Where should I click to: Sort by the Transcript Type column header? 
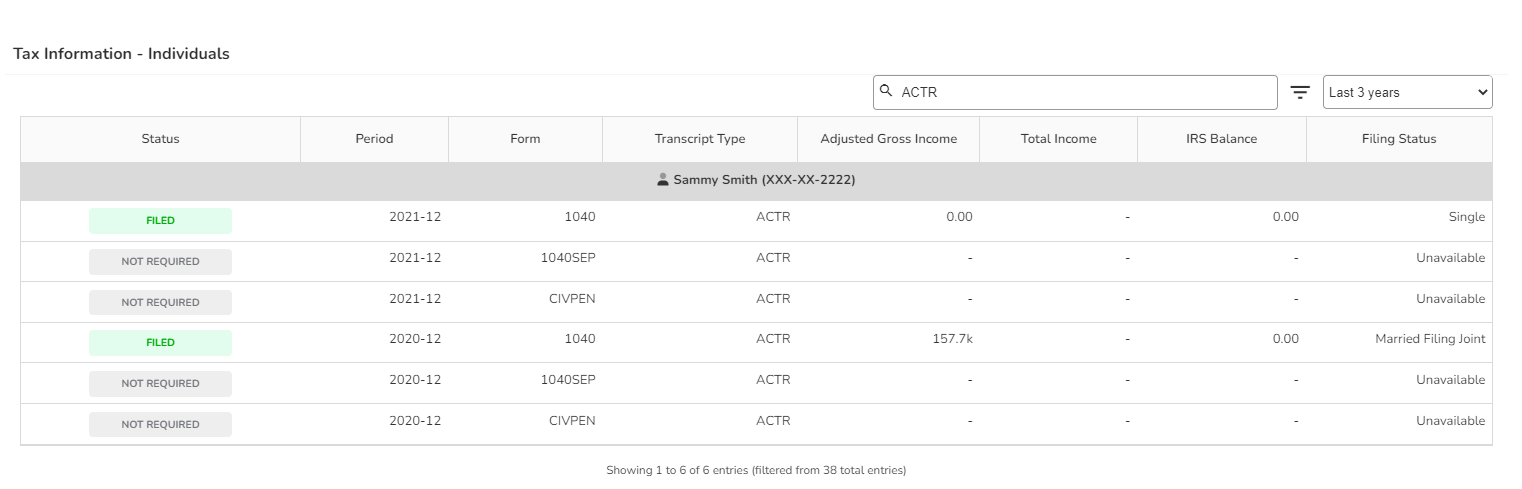(x=700, y=139)
